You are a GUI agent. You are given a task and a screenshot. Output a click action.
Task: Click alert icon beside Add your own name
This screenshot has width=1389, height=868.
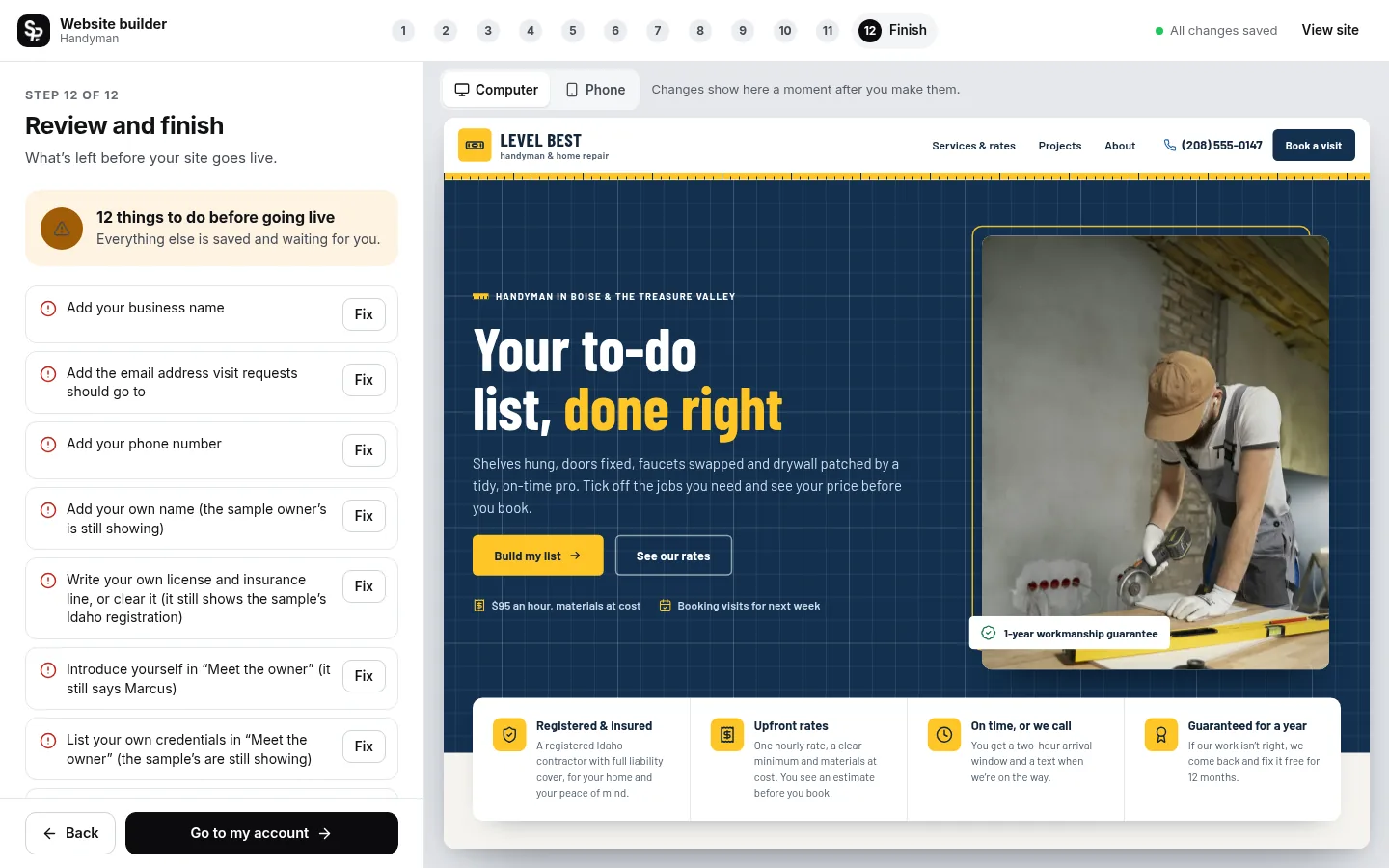tap(48, 510)
